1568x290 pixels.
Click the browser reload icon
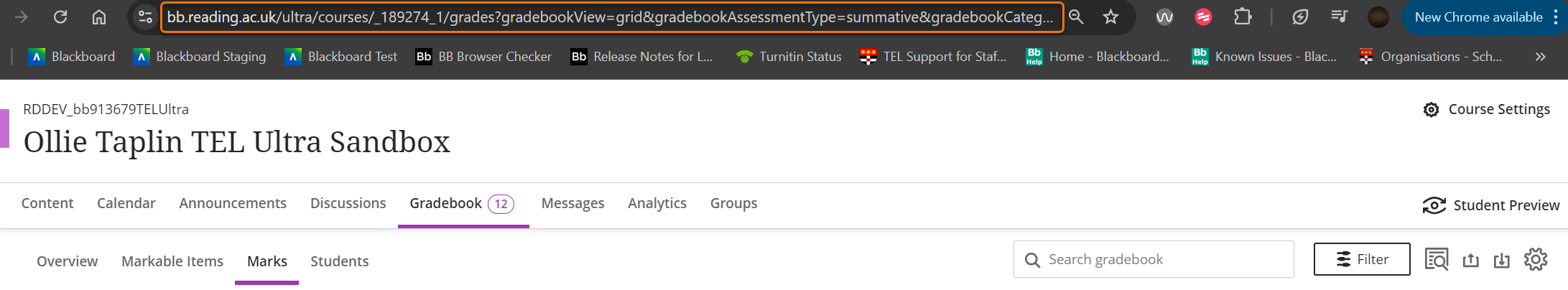tap(60, 17)
